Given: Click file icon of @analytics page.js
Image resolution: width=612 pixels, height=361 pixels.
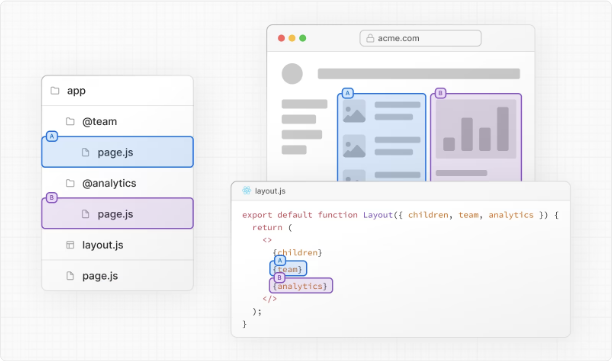Looking at the screenshot, I should 85,214.
